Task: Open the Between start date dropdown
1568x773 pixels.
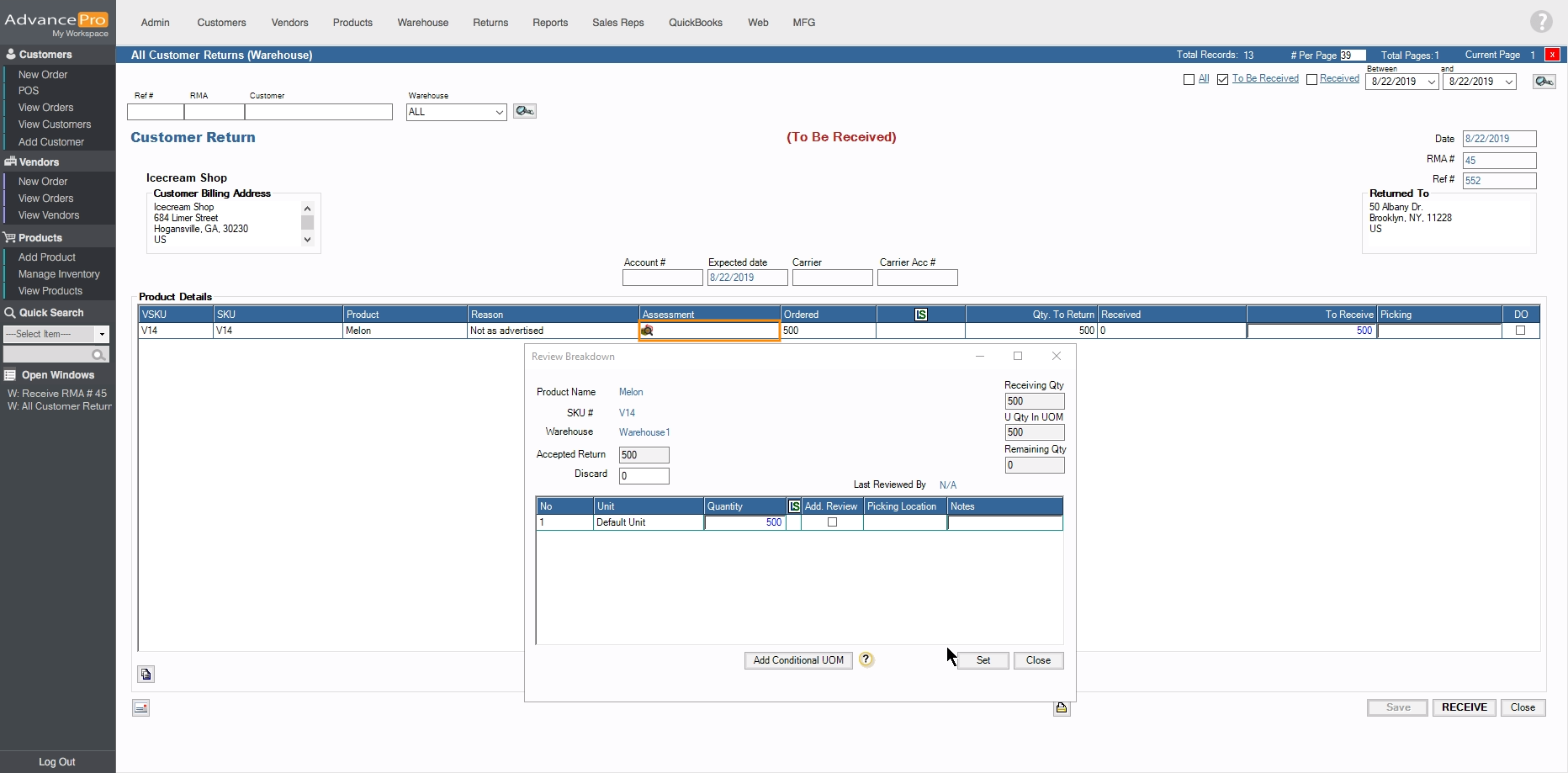Action: 1431,82
